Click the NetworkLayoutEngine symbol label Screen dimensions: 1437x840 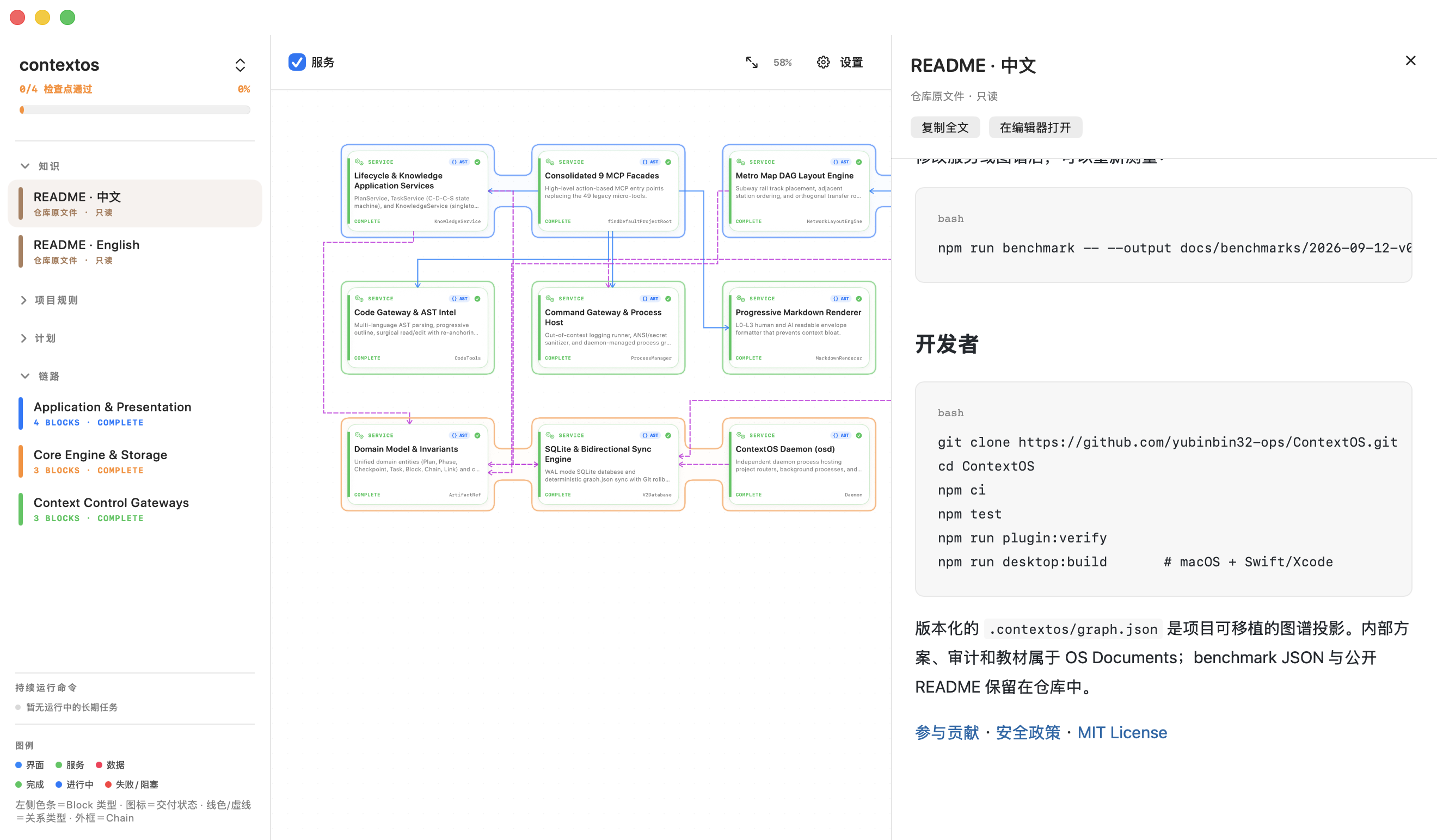point(834,221)
